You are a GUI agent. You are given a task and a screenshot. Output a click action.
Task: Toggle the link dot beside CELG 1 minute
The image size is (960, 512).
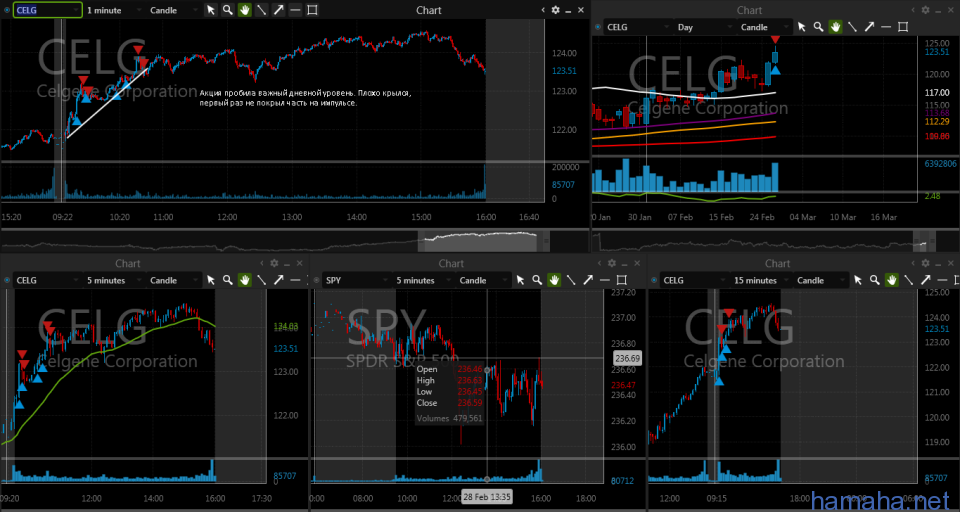click(x=6, y=10)
